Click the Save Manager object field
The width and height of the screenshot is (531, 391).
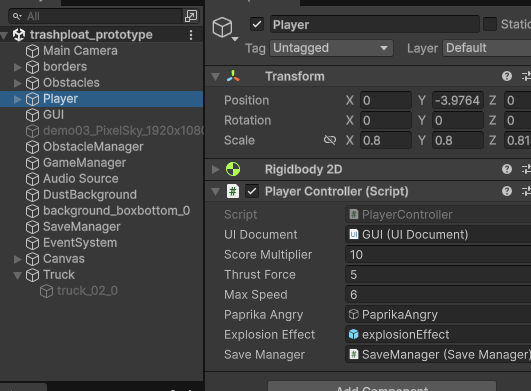[438, 354]
